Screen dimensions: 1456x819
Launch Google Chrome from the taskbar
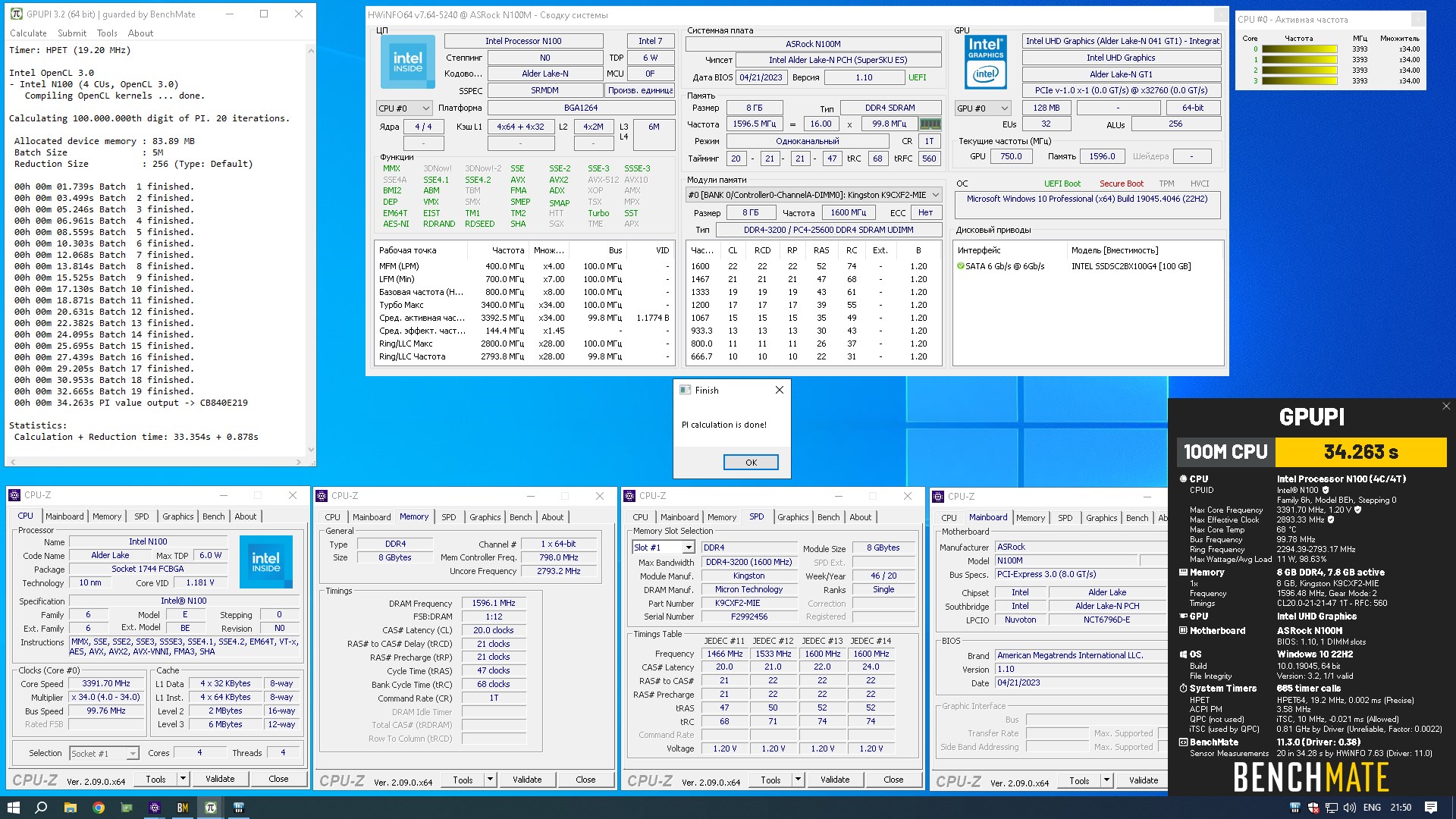(x=99, y=808)
